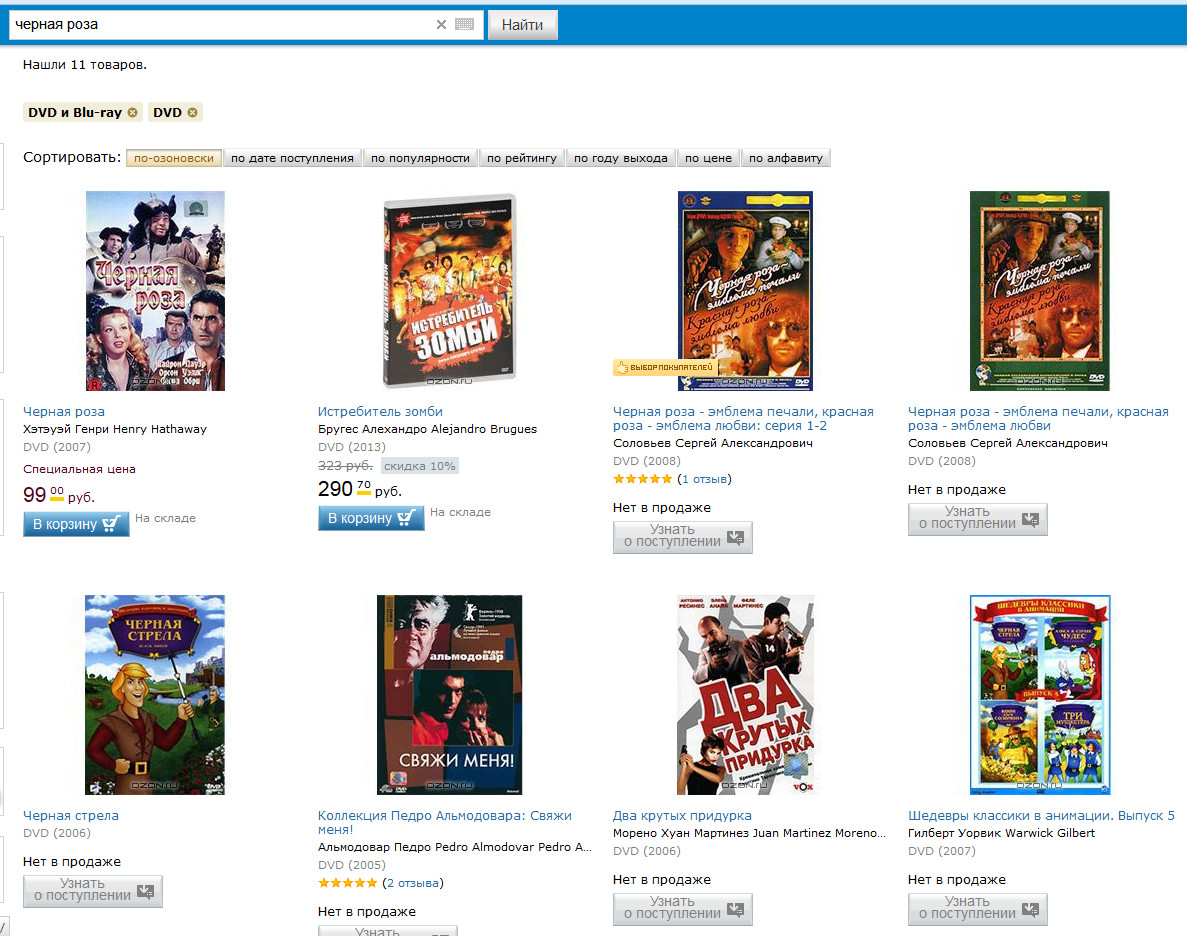
Task: Click the Найти search button
Action: pyautogui.click(x=522, y=25)
